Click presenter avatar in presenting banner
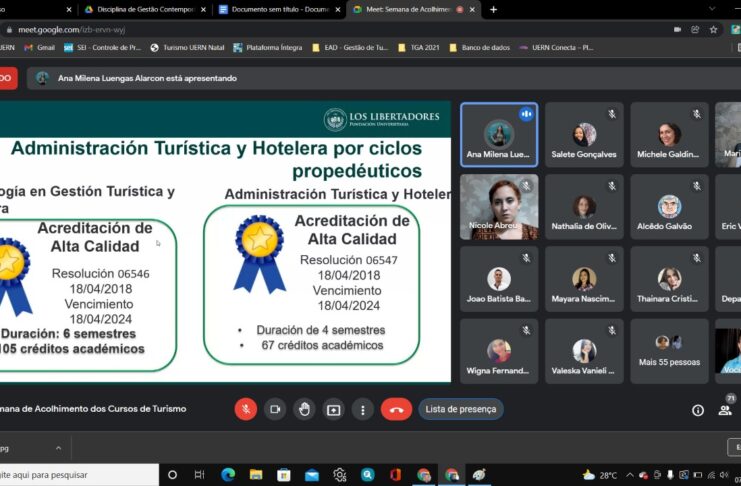The image size is (741, 486). click(x=42, y=78)
